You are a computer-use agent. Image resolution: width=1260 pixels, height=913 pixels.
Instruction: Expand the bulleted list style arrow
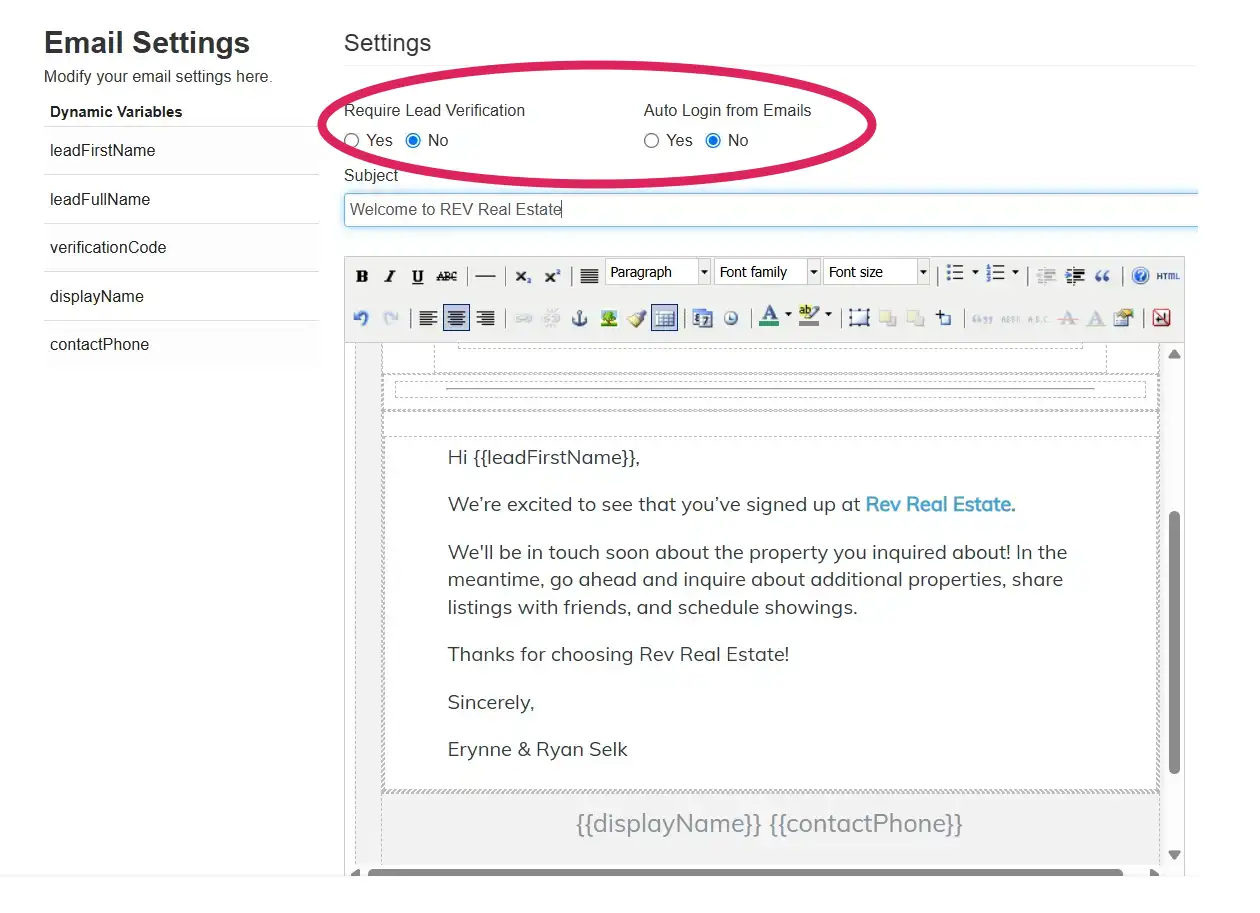coord(975,273)
